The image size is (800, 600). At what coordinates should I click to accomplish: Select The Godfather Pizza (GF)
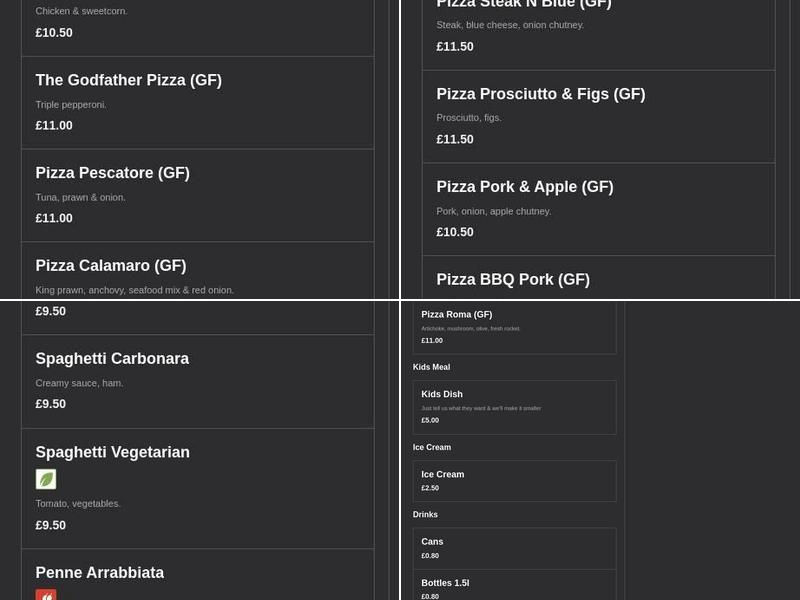(x=129, y=80)
